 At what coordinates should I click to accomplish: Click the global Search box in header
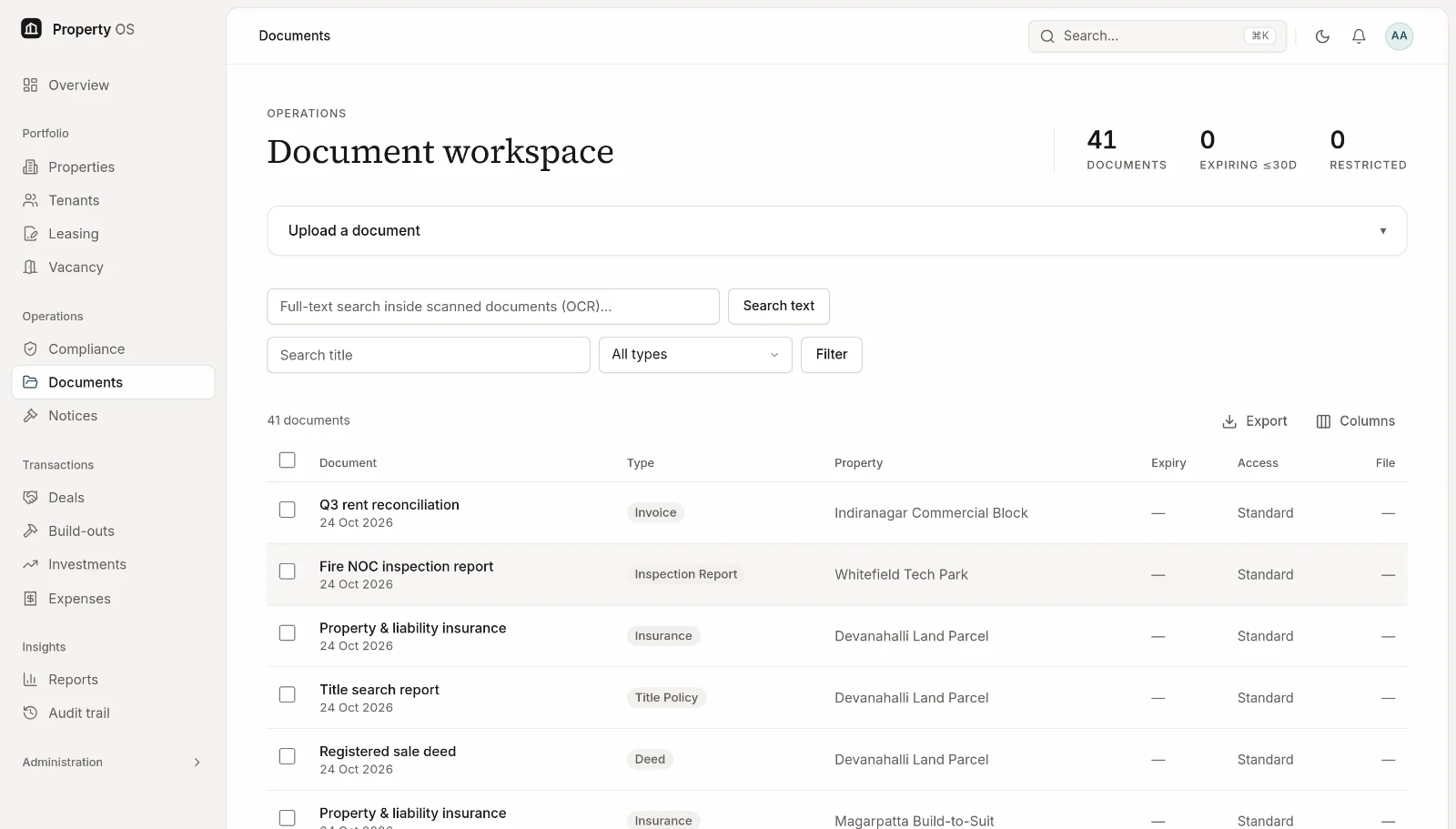tap(1158, 36)
